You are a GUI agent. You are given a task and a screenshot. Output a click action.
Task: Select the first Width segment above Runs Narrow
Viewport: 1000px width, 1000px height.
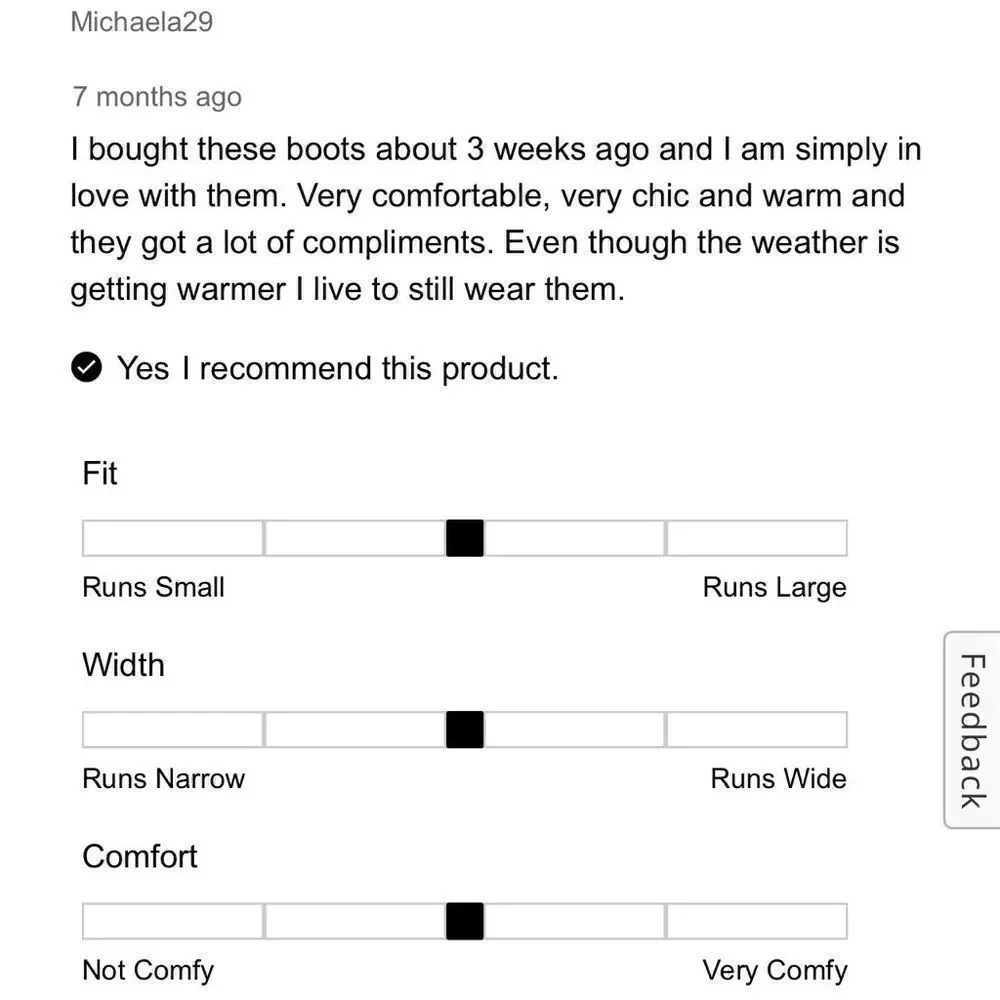click(x=173, y=730)
